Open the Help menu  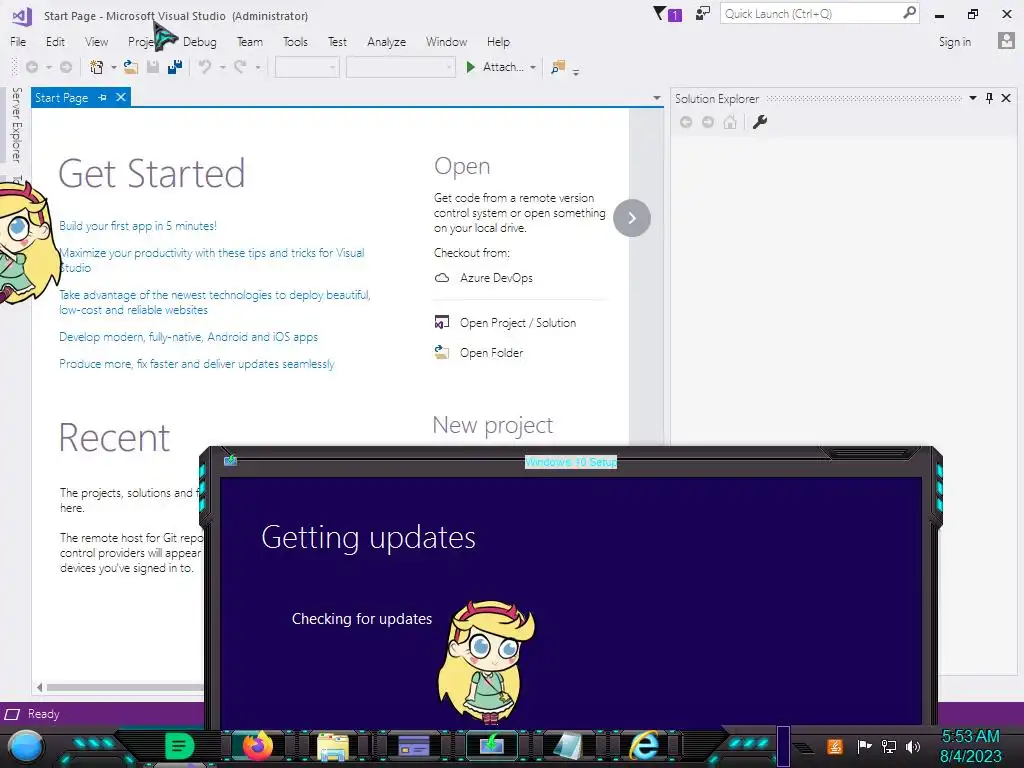498,41
